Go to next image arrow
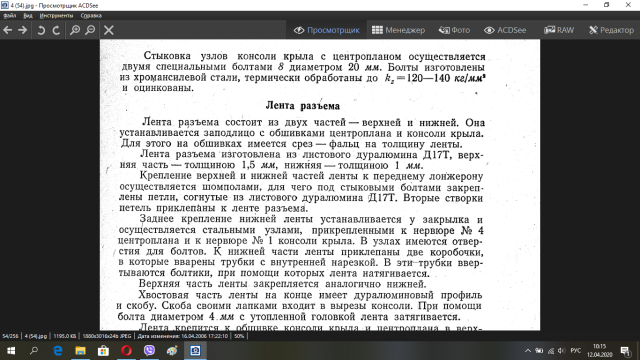The width and height of the screenshot is (640, 360). click(x=22, y=30)
